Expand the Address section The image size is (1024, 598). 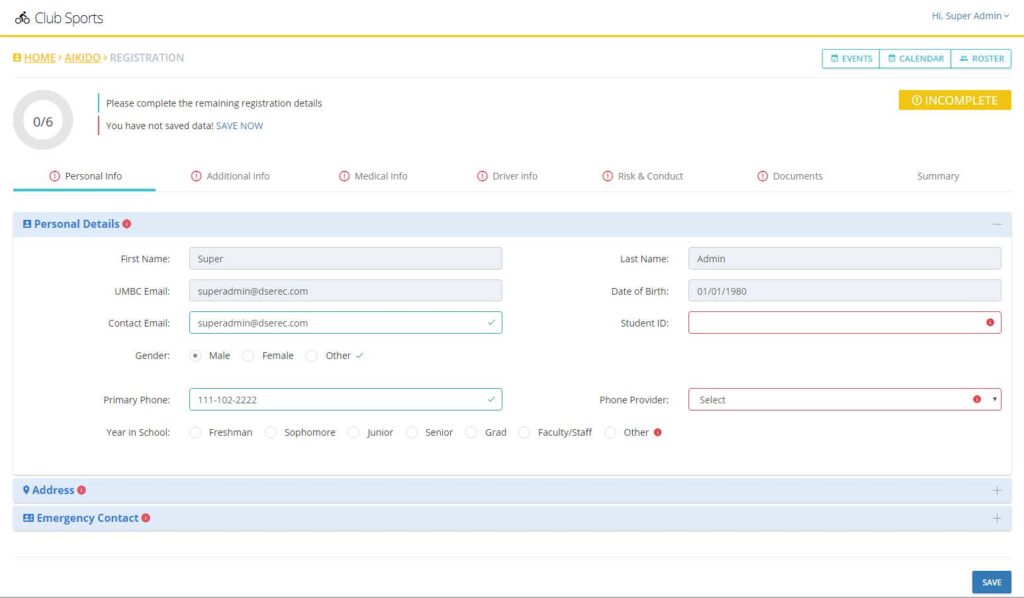coord(996,490)
